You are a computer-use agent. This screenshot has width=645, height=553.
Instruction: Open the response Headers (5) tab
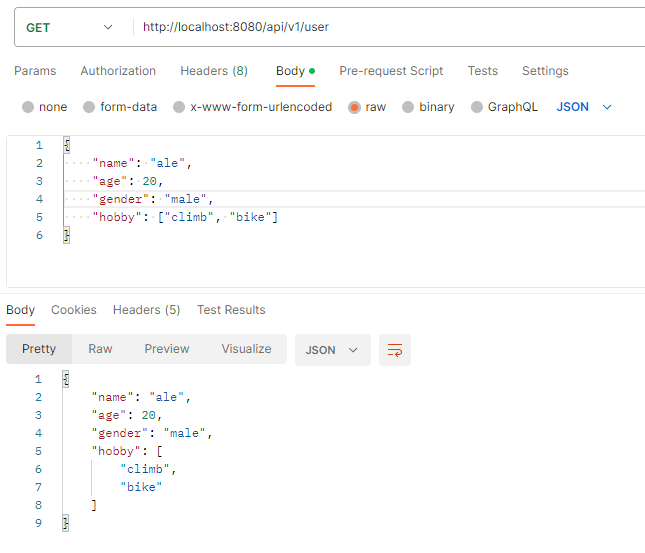(x=146, y=310)
